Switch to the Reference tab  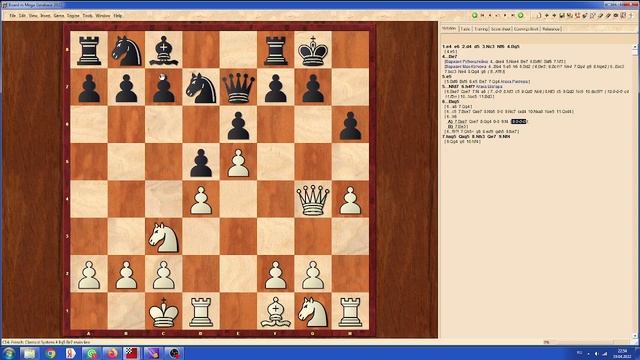tap(551, 29)
